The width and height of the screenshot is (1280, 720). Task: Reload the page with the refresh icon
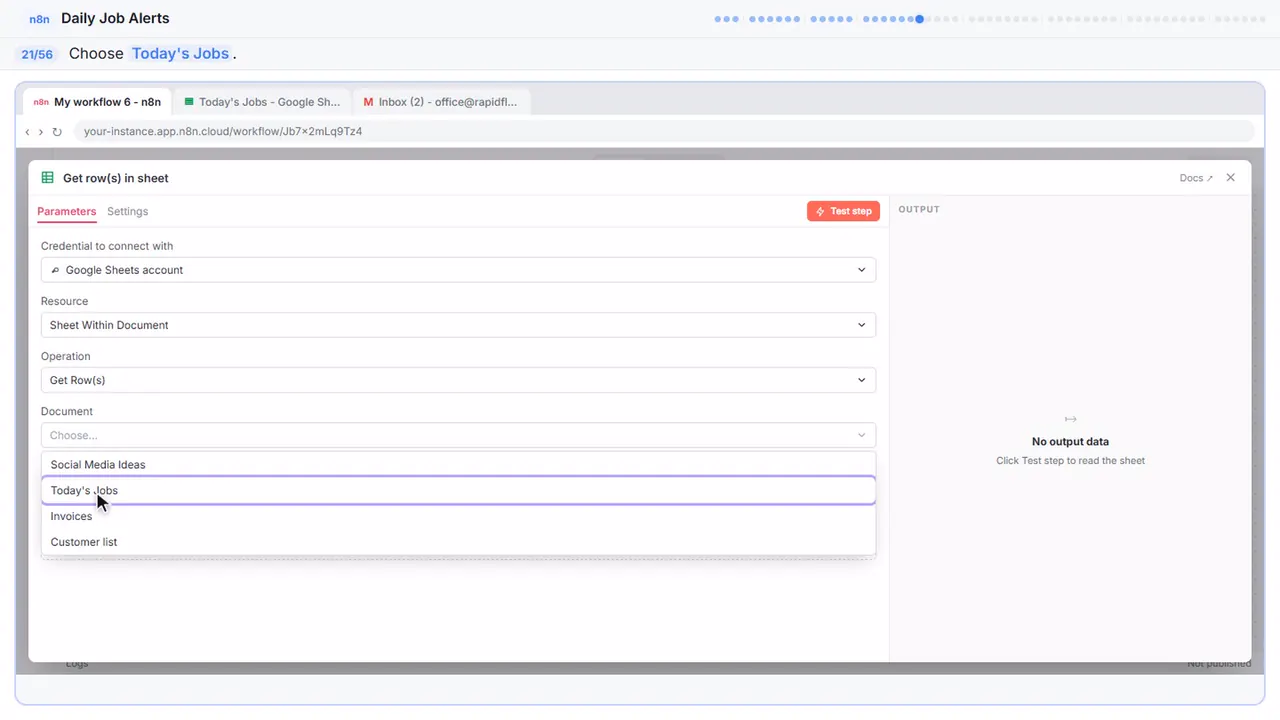tap(57, 132)
